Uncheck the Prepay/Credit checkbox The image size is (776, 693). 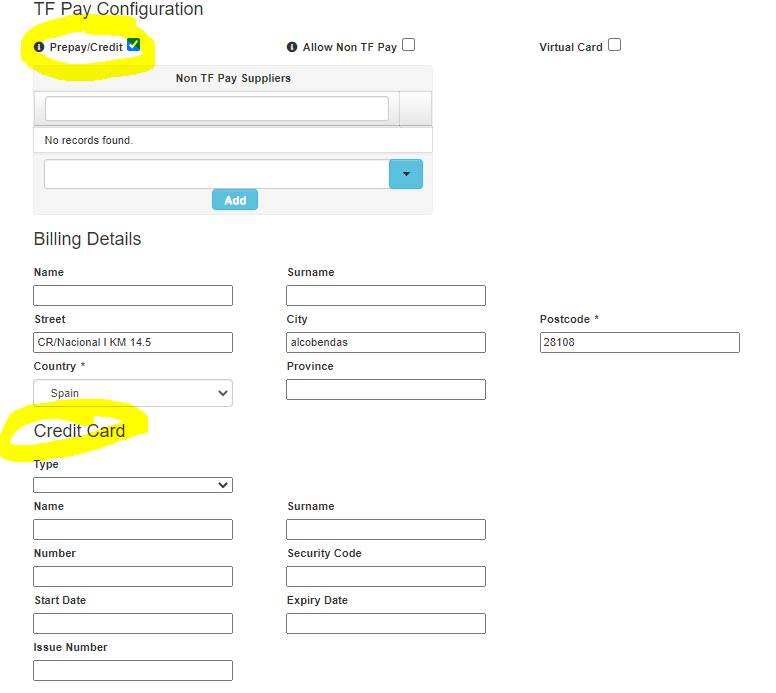pyautogui.click(x=133, y=45)
